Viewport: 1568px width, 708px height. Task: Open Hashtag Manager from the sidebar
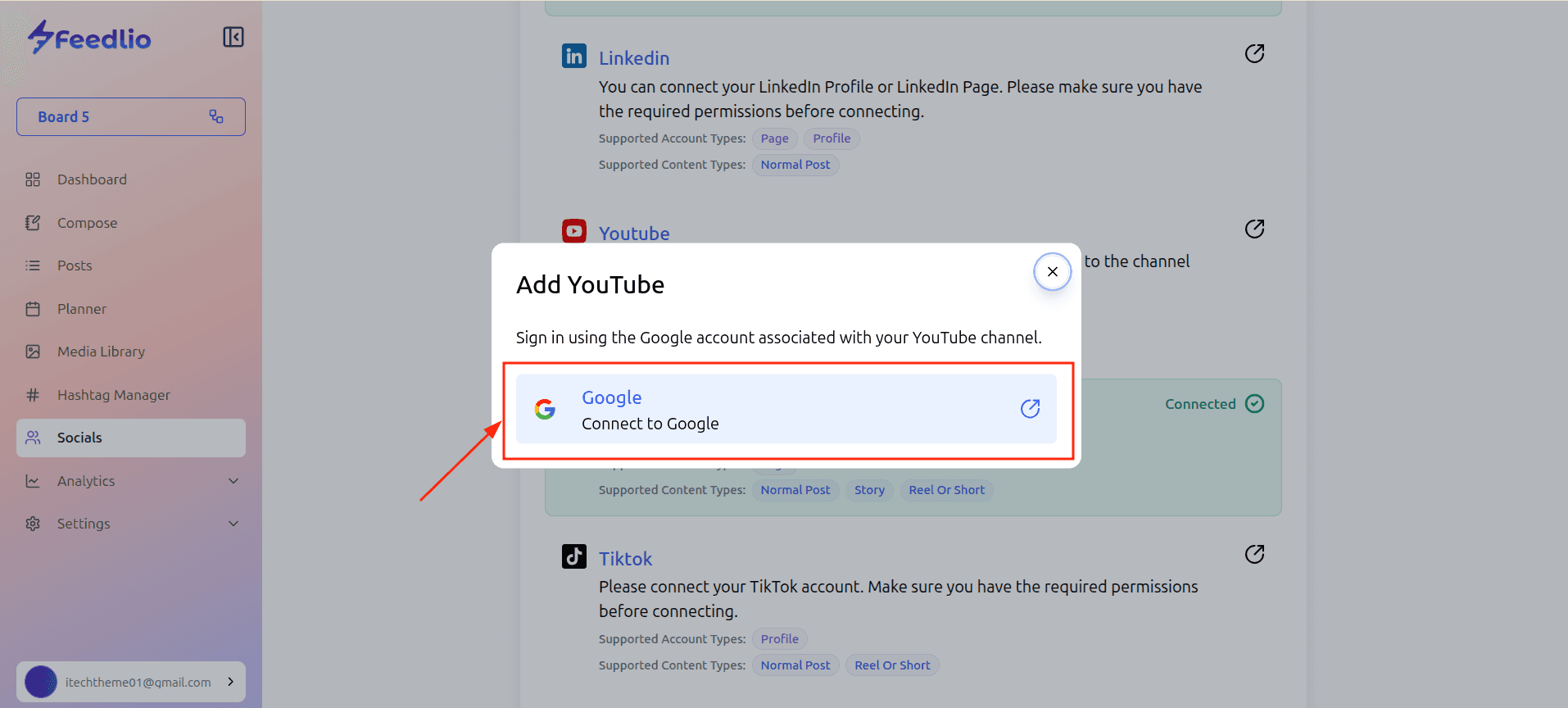tap(113, 395)
